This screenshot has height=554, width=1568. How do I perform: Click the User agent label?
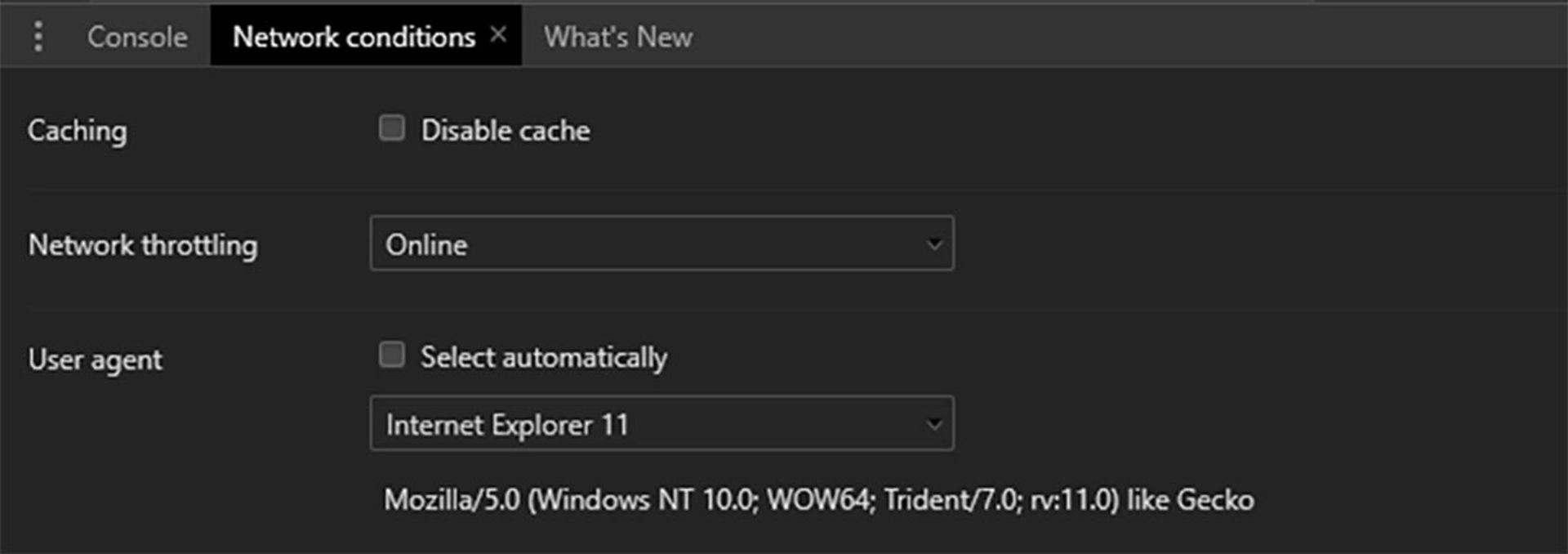coord(95,359)
